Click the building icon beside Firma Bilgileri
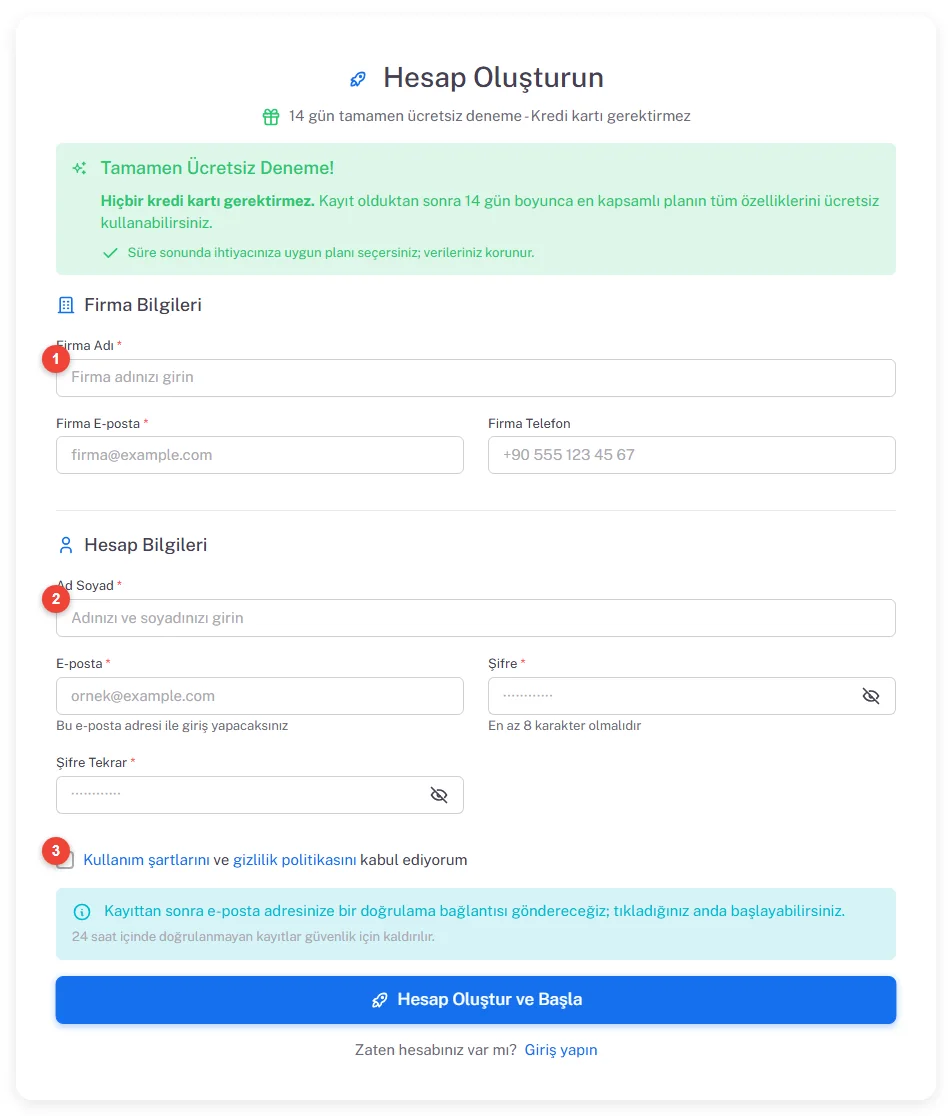Image resolution: width=952 pixels, height=1116 pixels. pyautogui.click(x=65, y=305)
